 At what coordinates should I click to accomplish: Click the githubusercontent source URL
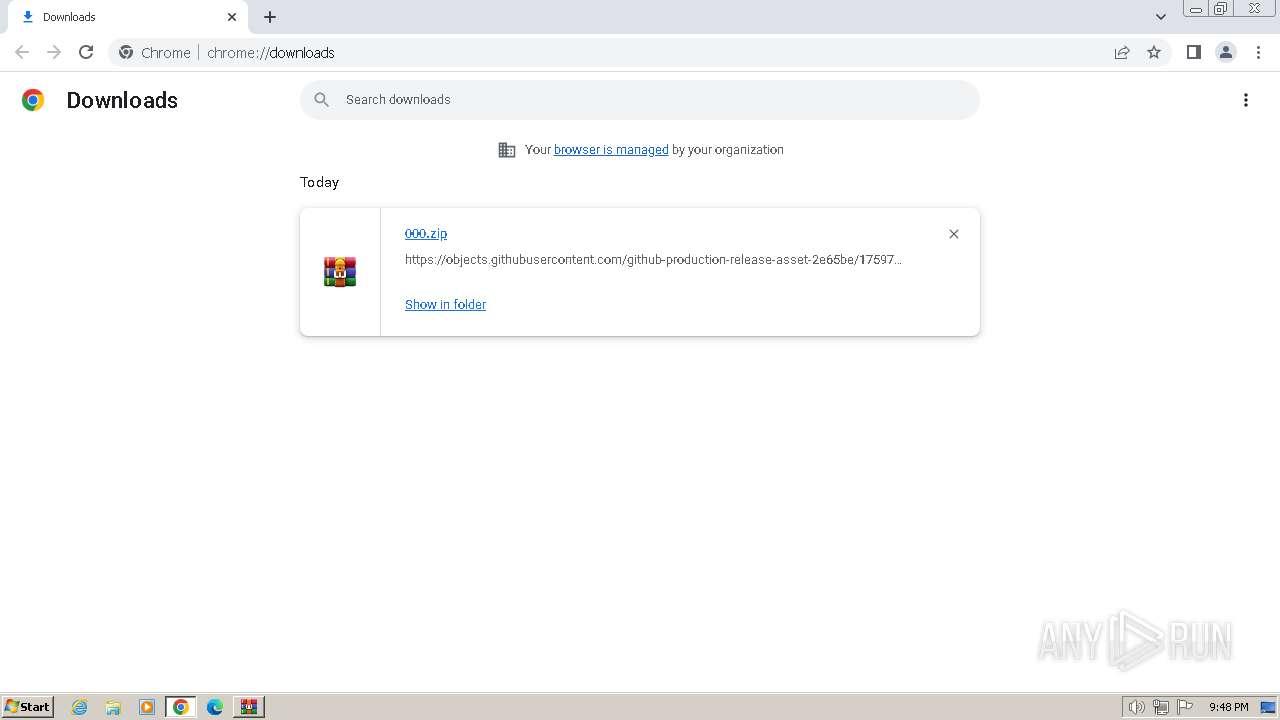coord(653,259)
